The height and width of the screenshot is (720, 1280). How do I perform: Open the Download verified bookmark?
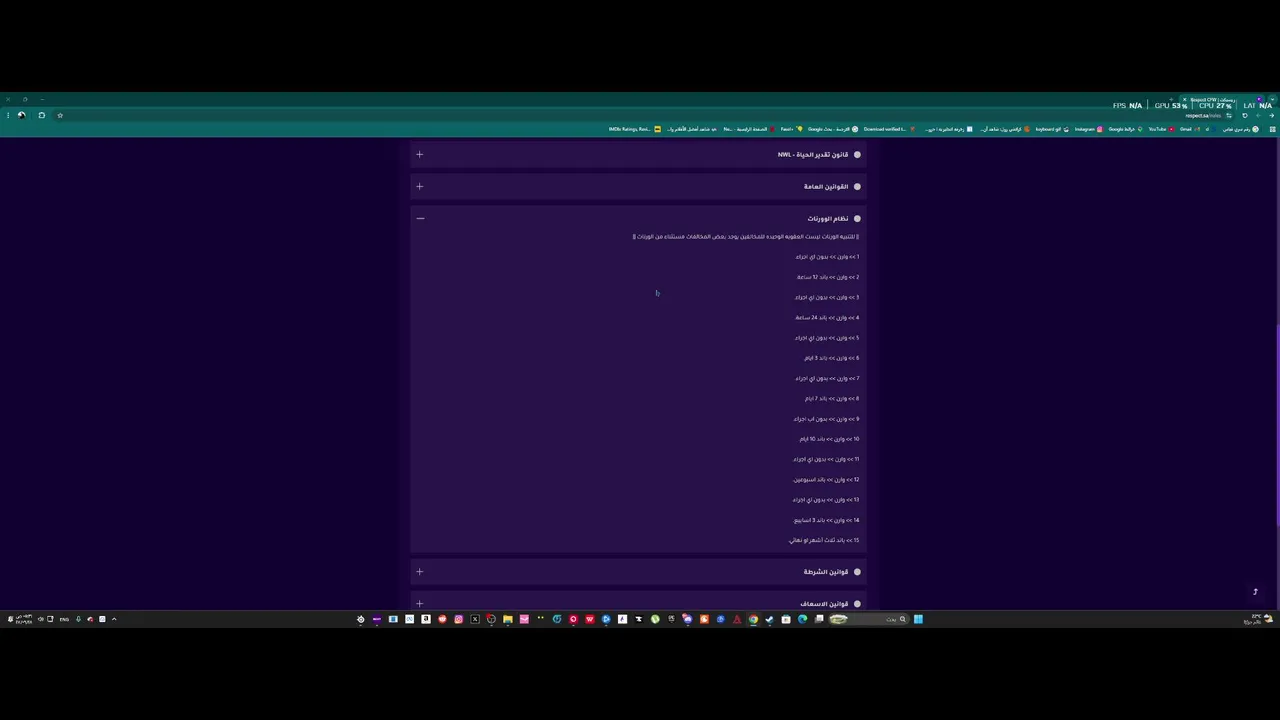click(889, 129)
